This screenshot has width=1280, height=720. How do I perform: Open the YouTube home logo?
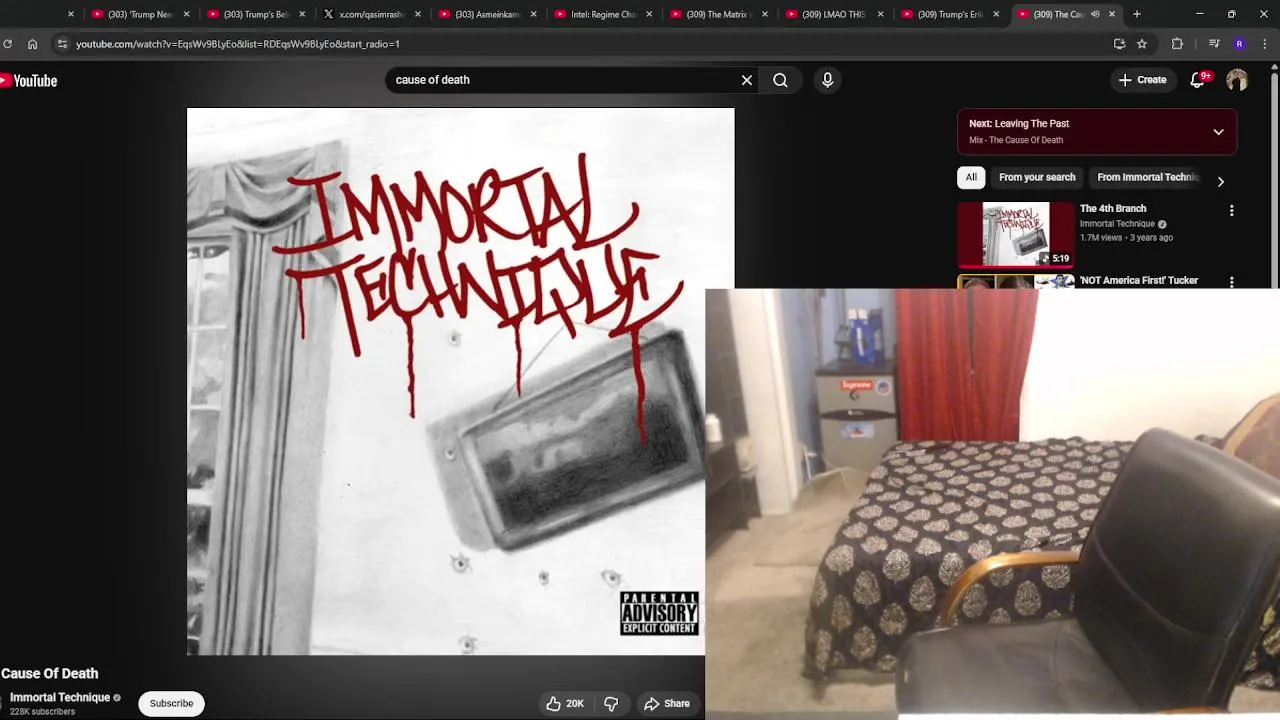pyautogui.click(x=29, y=81)
